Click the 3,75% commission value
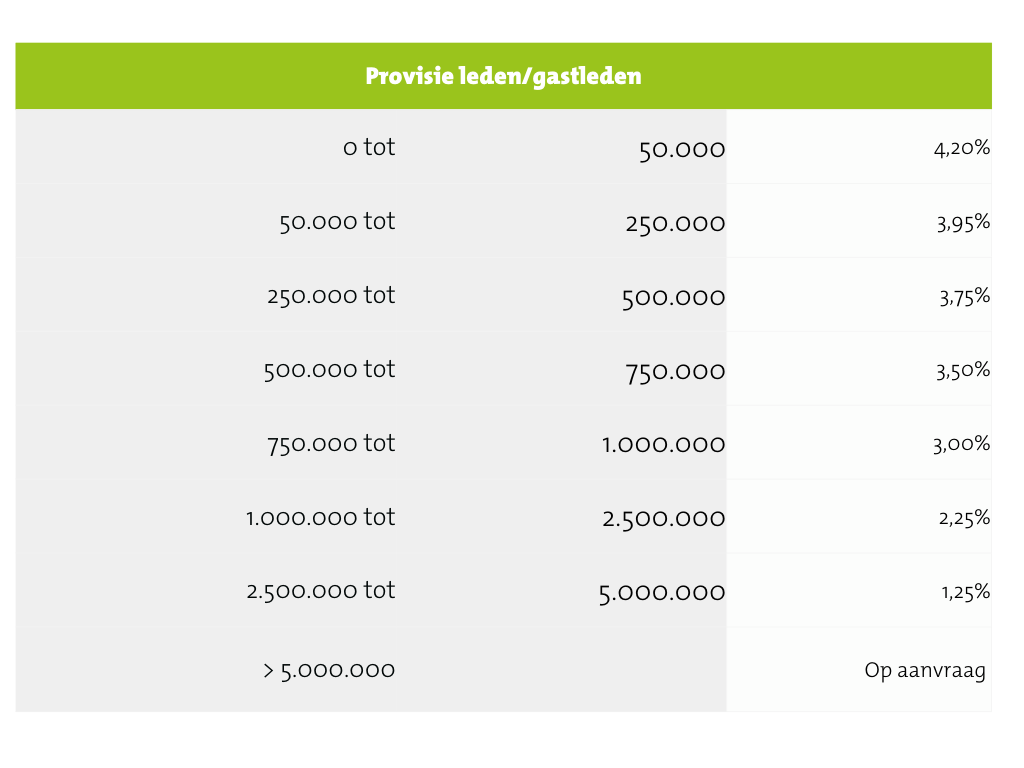 pos(963,297)
